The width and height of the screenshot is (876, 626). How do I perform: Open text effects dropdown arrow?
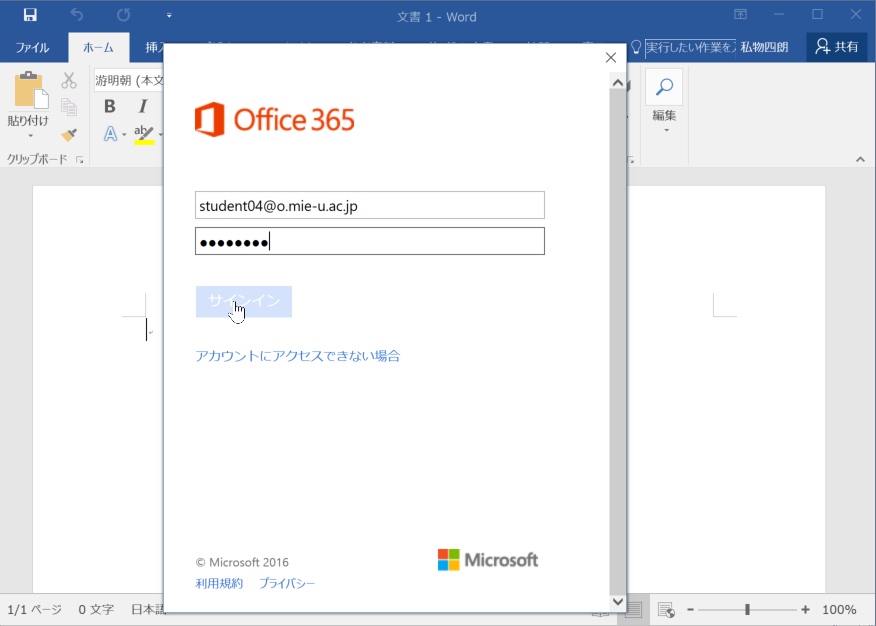coord(124,135)
